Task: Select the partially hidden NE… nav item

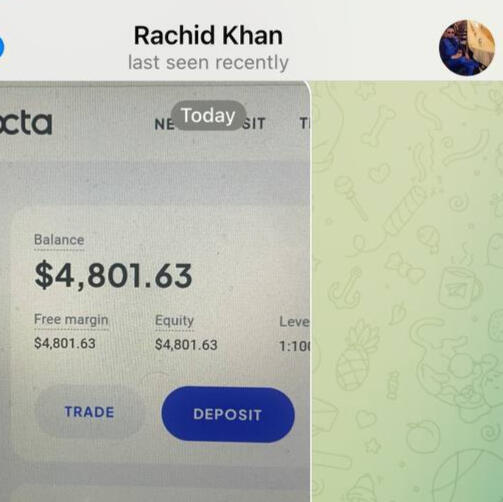Action: click(x=164, y=124)
